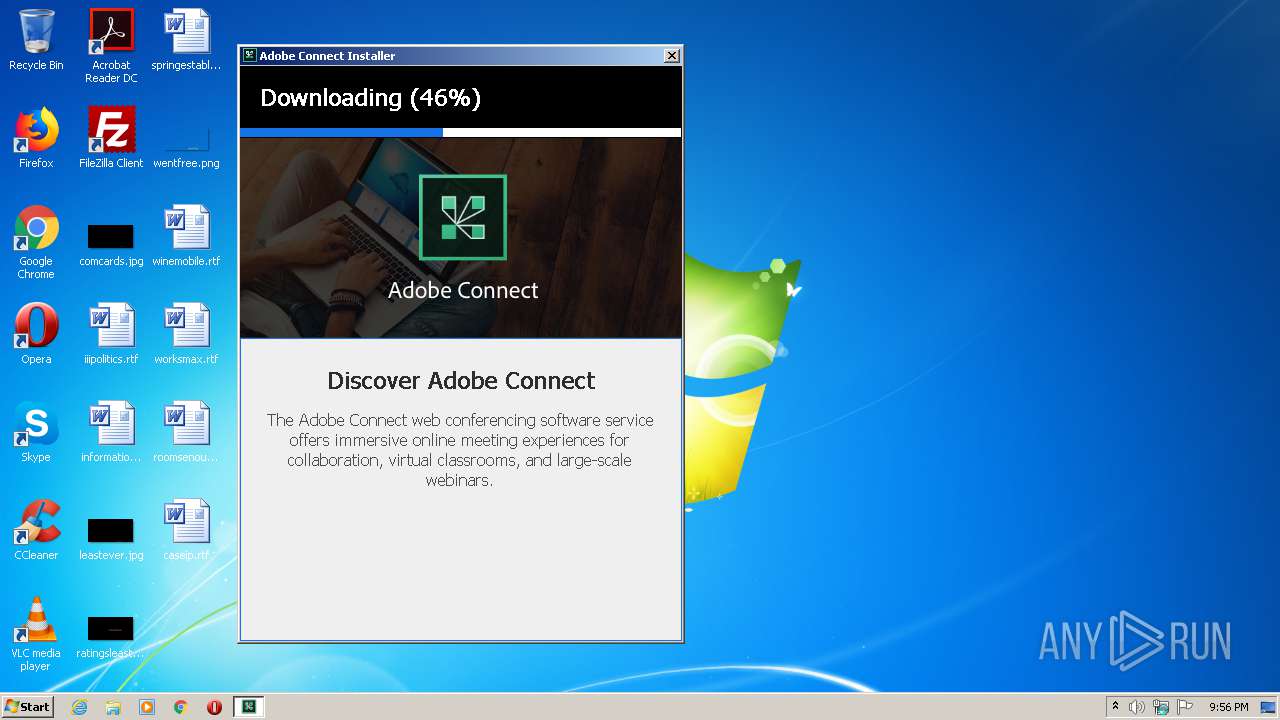Screen dimensions: 1280x720
Task: Open Google Chrome desktop shortcut
Action: coord(36,242)
